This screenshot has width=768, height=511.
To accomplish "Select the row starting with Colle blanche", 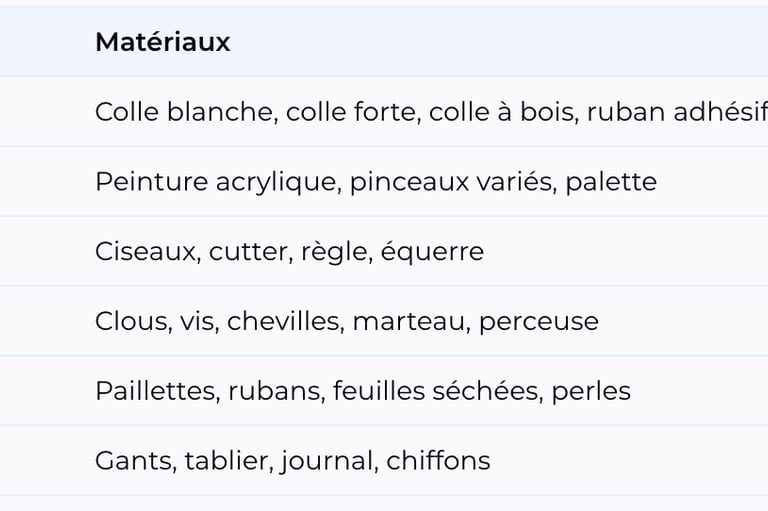I will click(384, 112).
